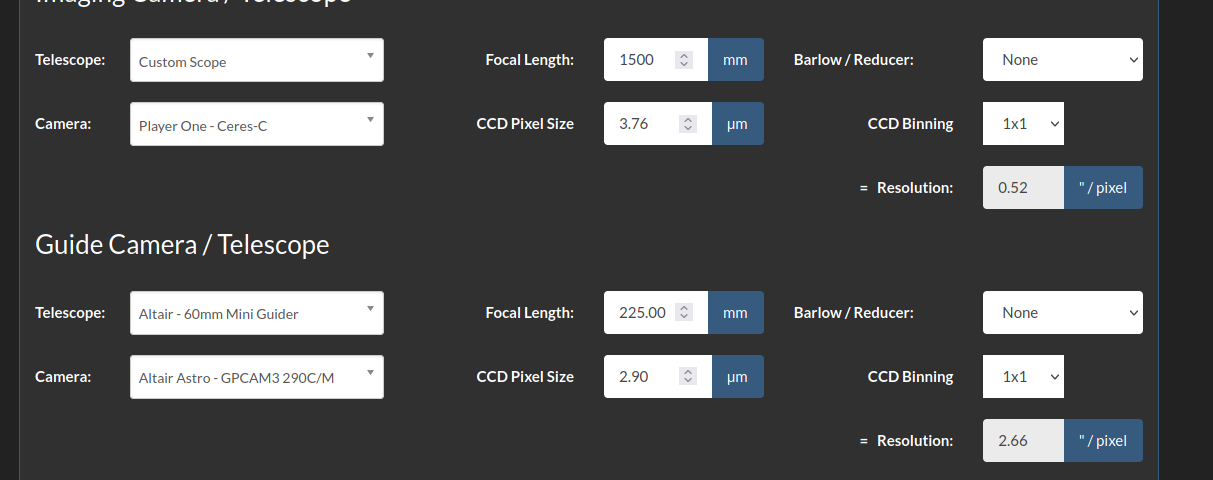This screenshot has width=1213, height=480.
Task: Open the imaging Telescope dropdown showing Custom Scope
Action: tap(256, 61)
